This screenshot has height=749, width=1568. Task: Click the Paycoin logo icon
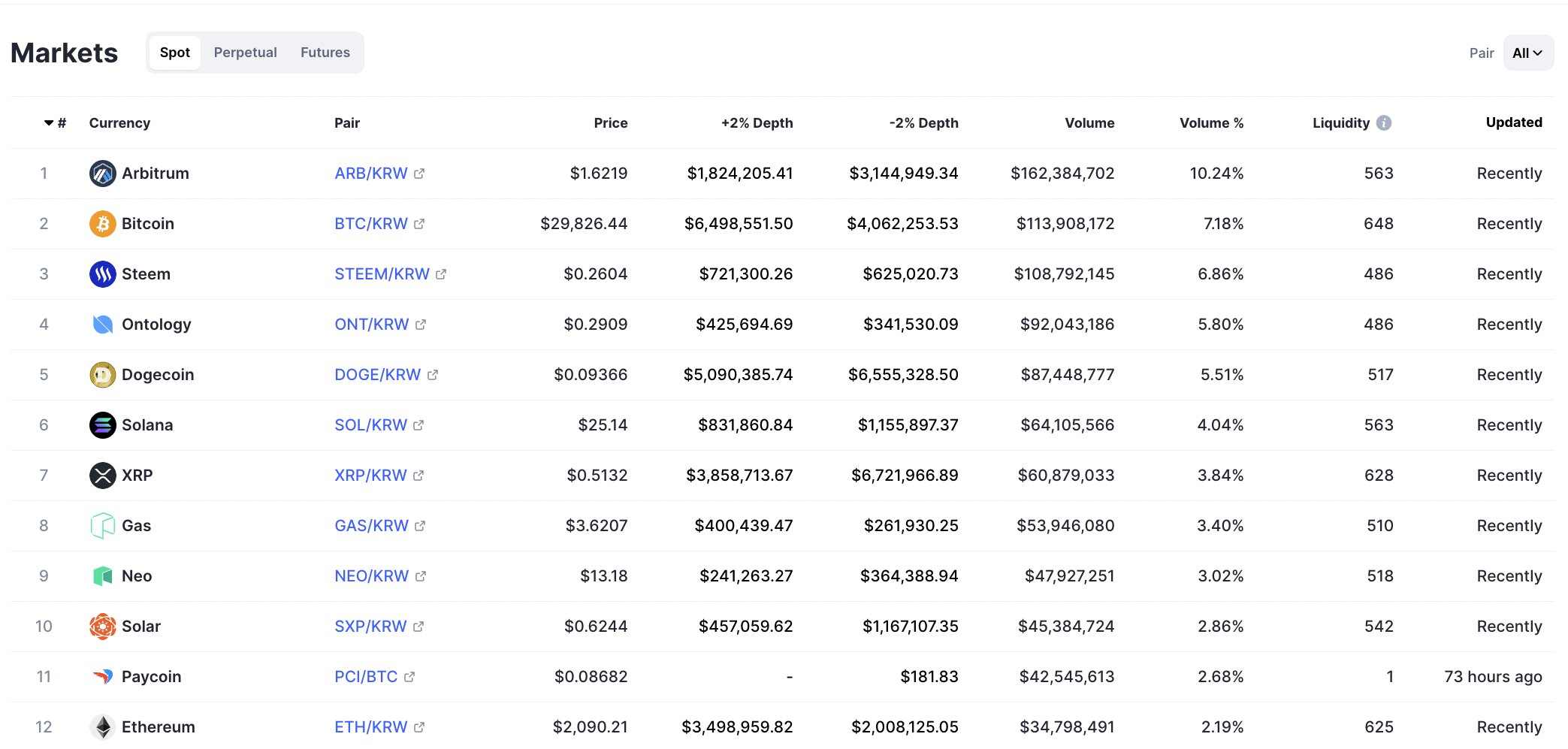point(102,677)
